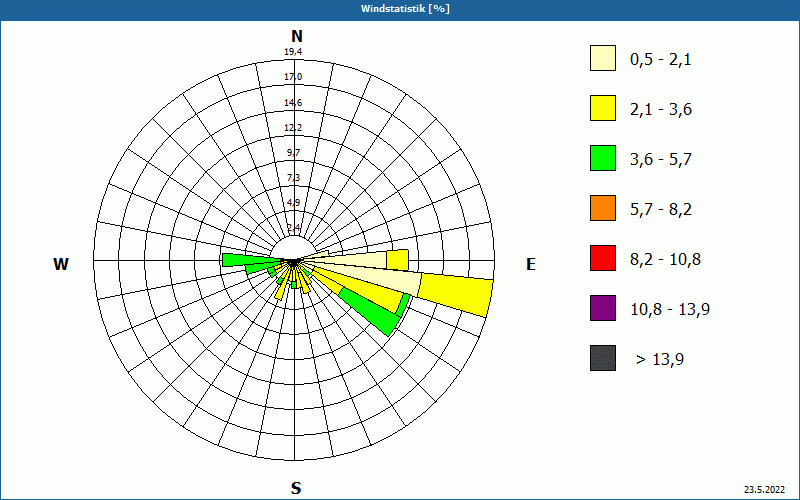Click the legend label 8,2 - 10,8

(x=665, y=260)
